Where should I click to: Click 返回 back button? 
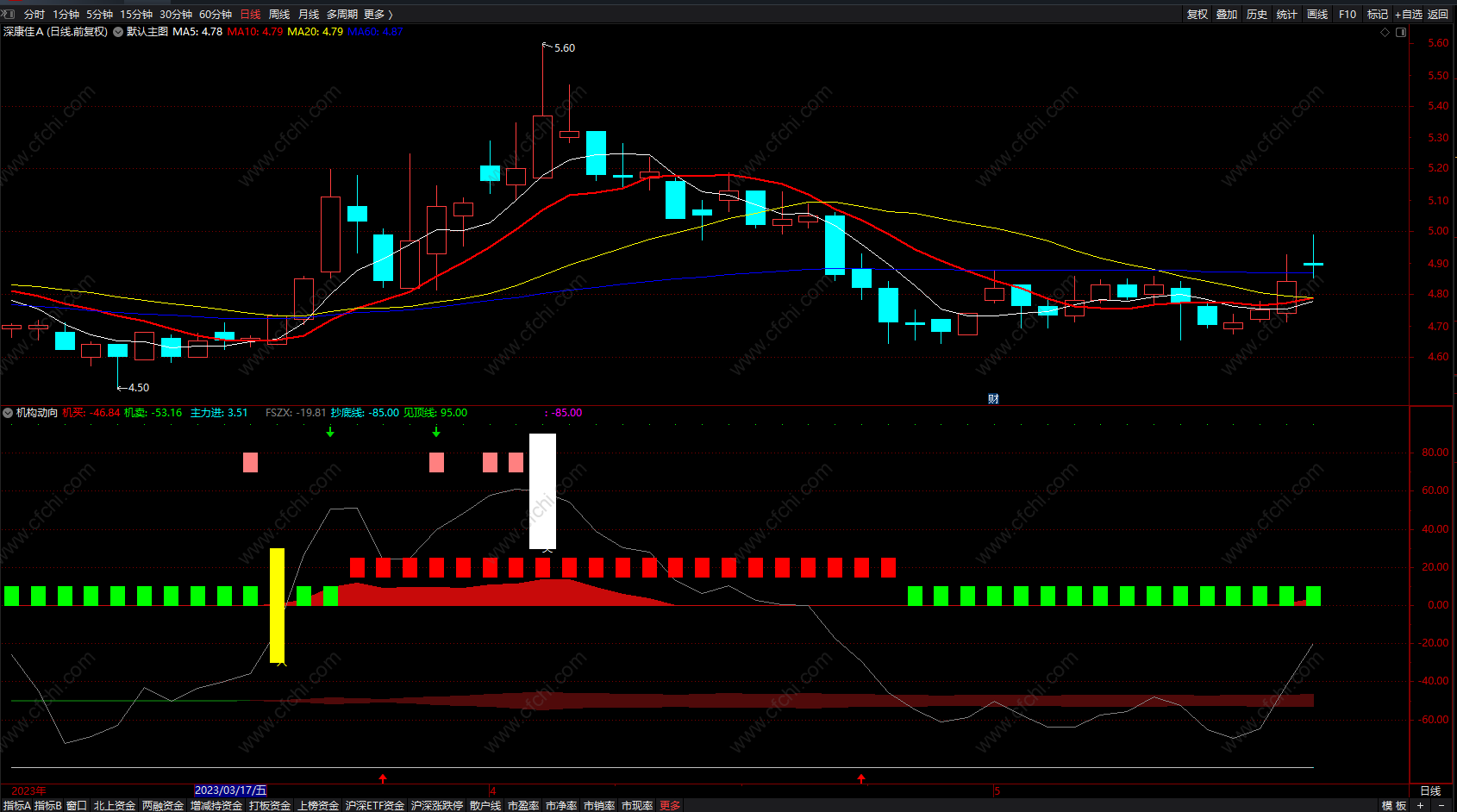click(1438, 14)
